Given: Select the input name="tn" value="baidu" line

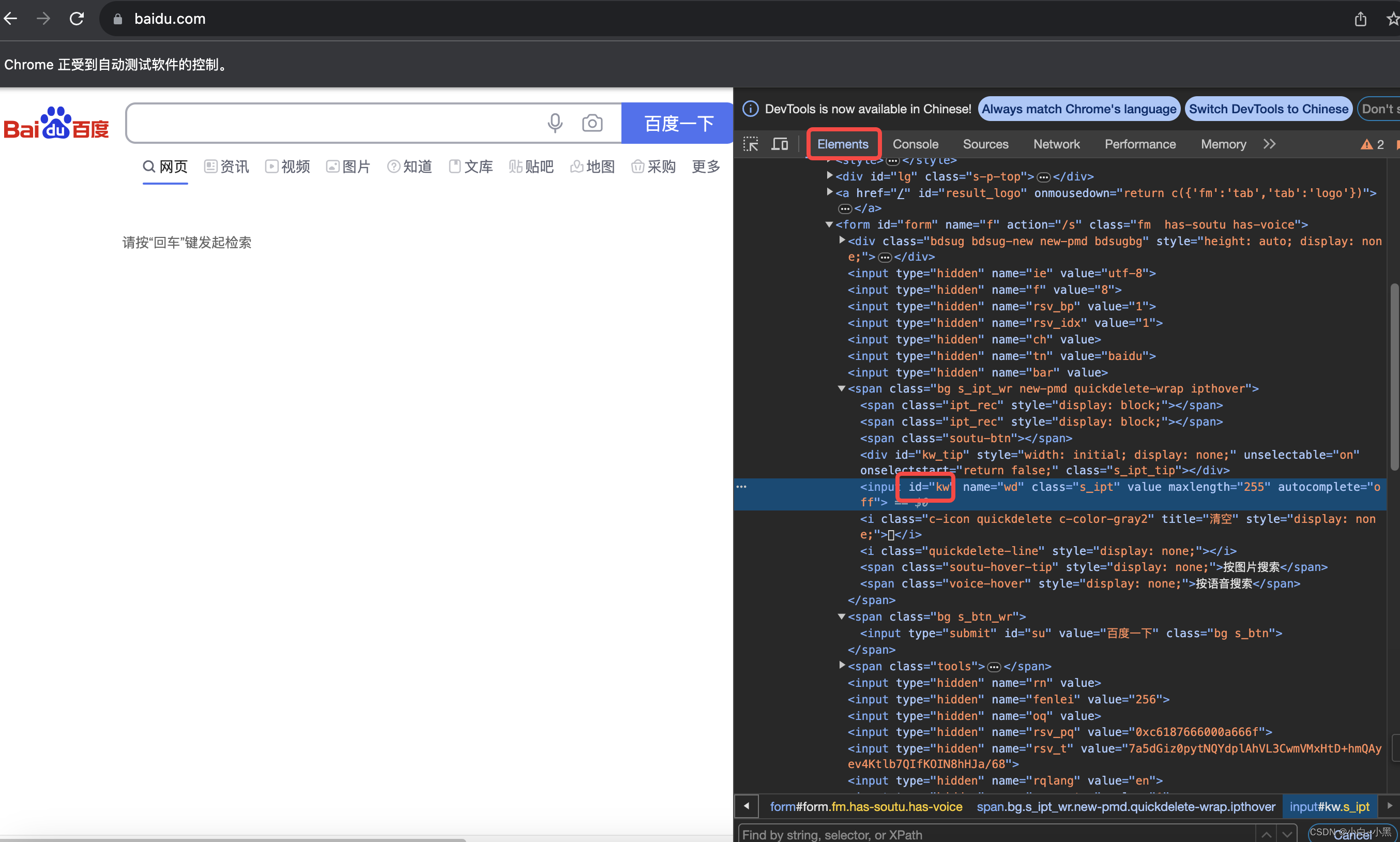Looking at the screenshot, I should tap(1001, 356).
